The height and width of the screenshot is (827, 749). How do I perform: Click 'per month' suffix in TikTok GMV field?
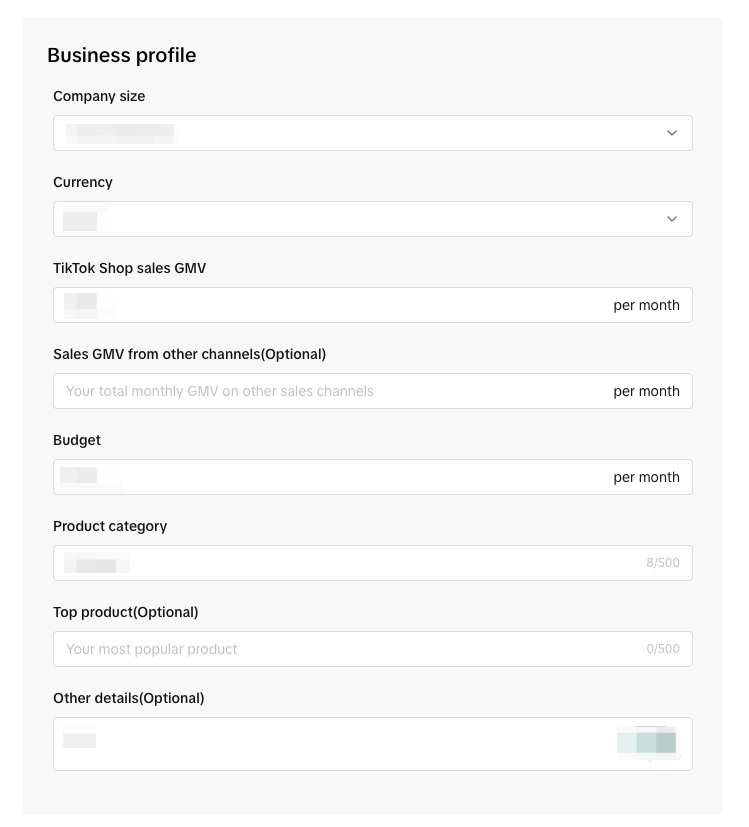tap(646, 305)
